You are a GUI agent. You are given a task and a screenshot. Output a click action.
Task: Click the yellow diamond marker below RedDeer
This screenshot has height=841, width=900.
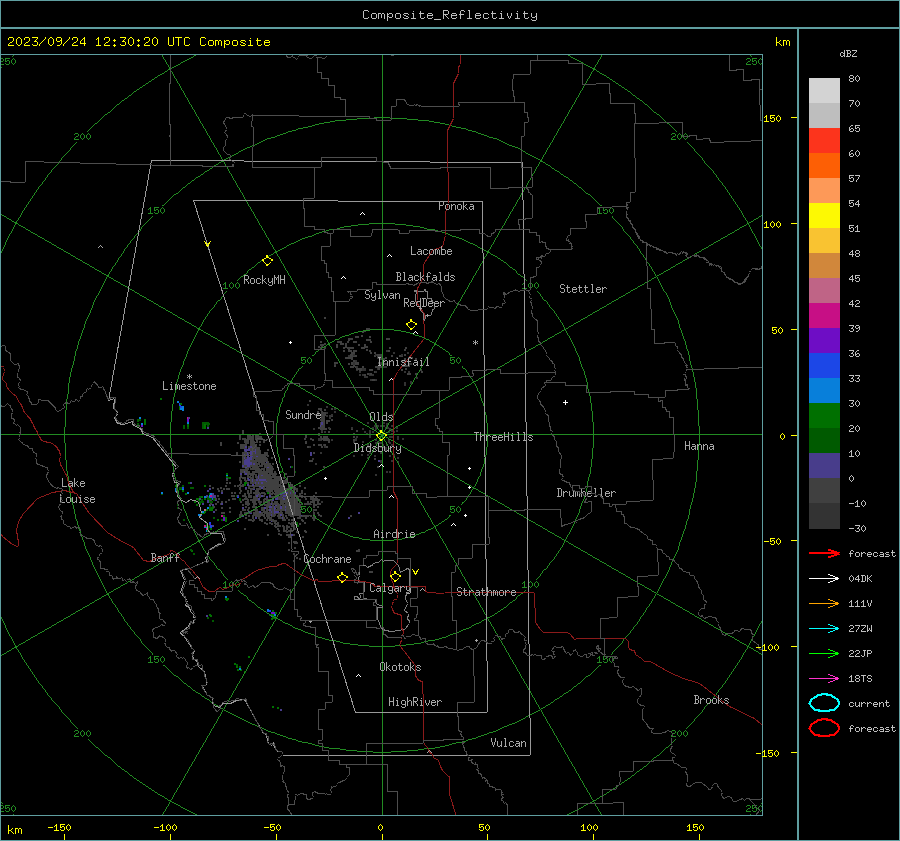[412, 325]
